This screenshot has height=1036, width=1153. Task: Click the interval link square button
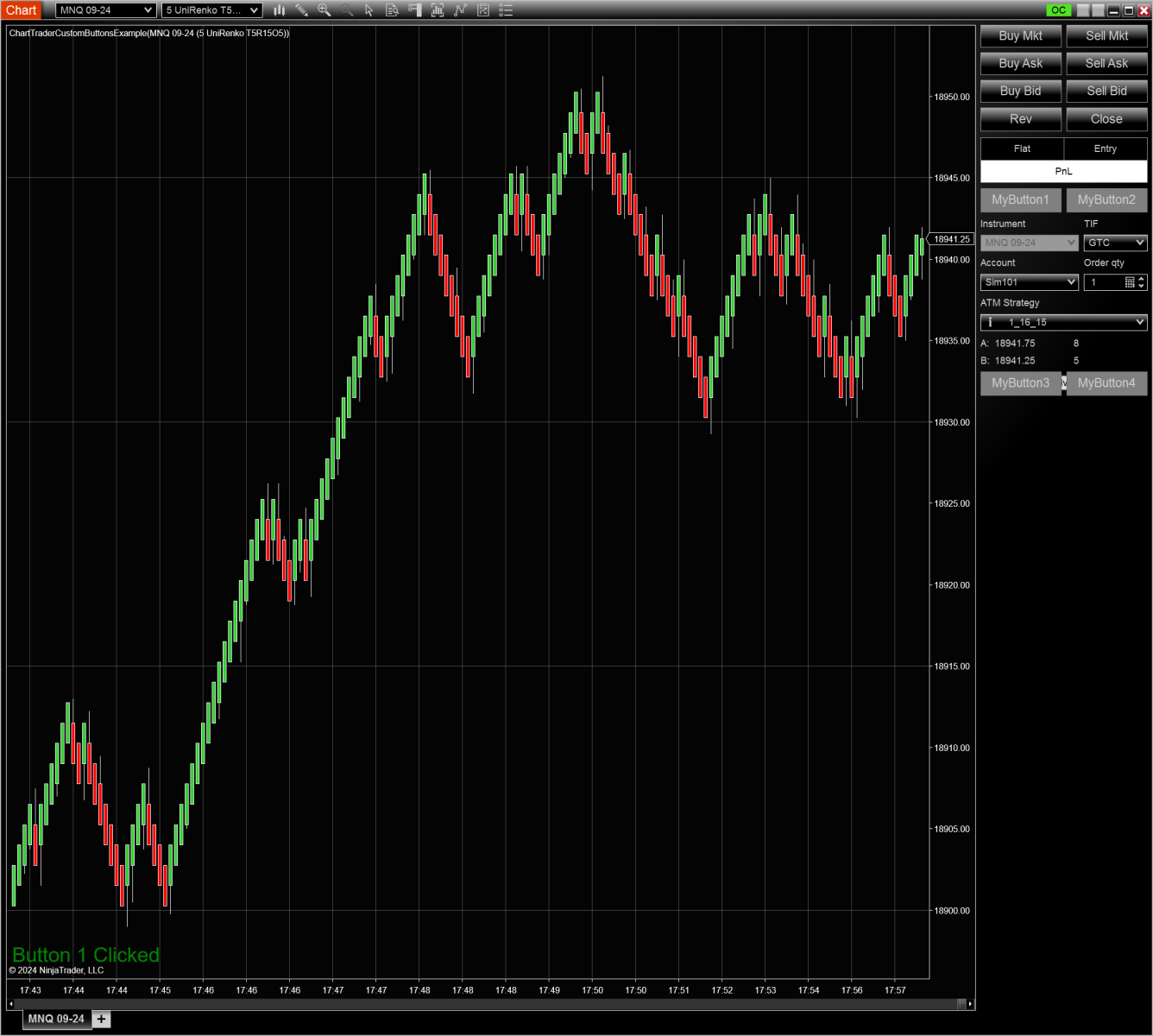(x=1098, y=10)
